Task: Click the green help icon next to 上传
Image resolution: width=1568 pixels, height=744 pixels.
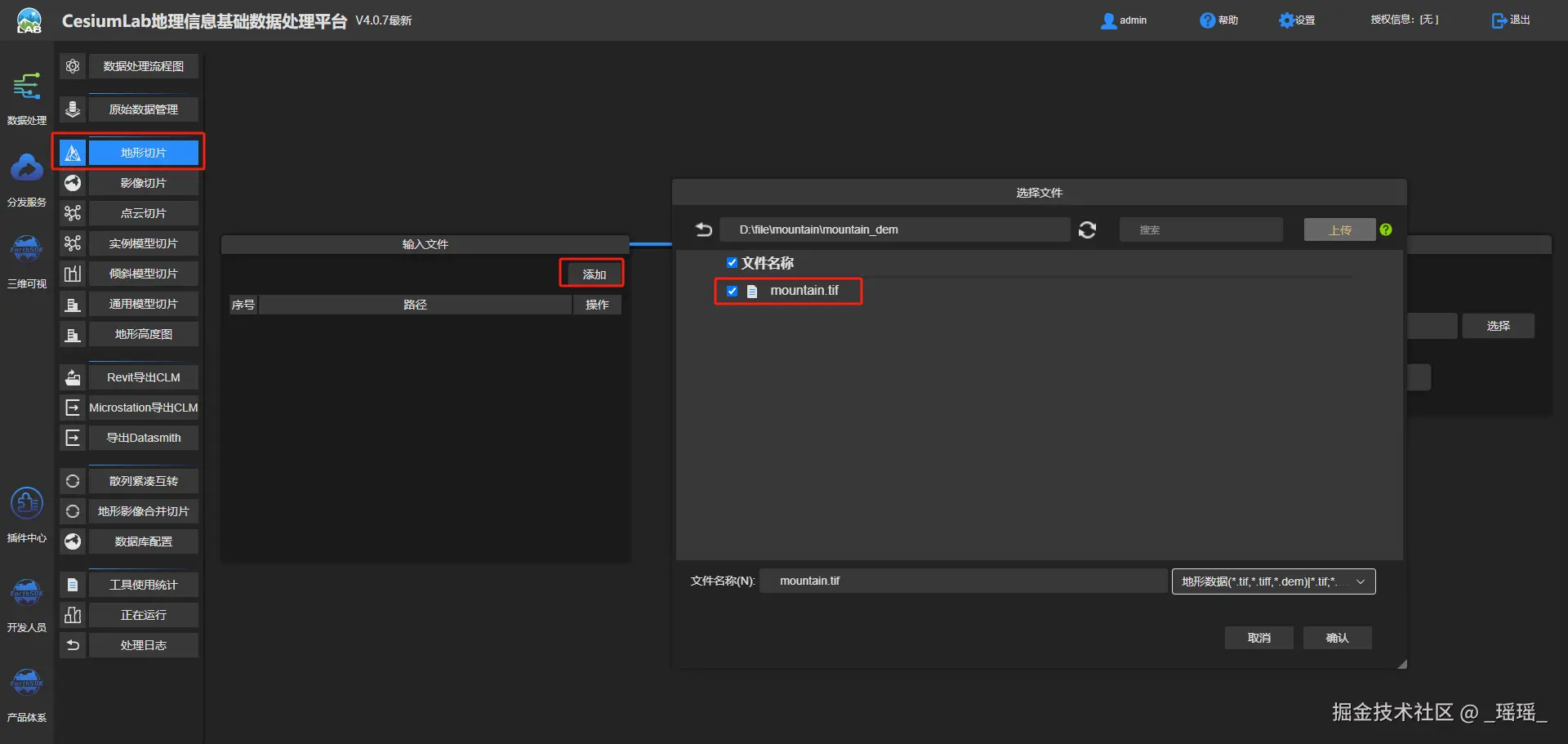Action: [x=1386, y=229]
